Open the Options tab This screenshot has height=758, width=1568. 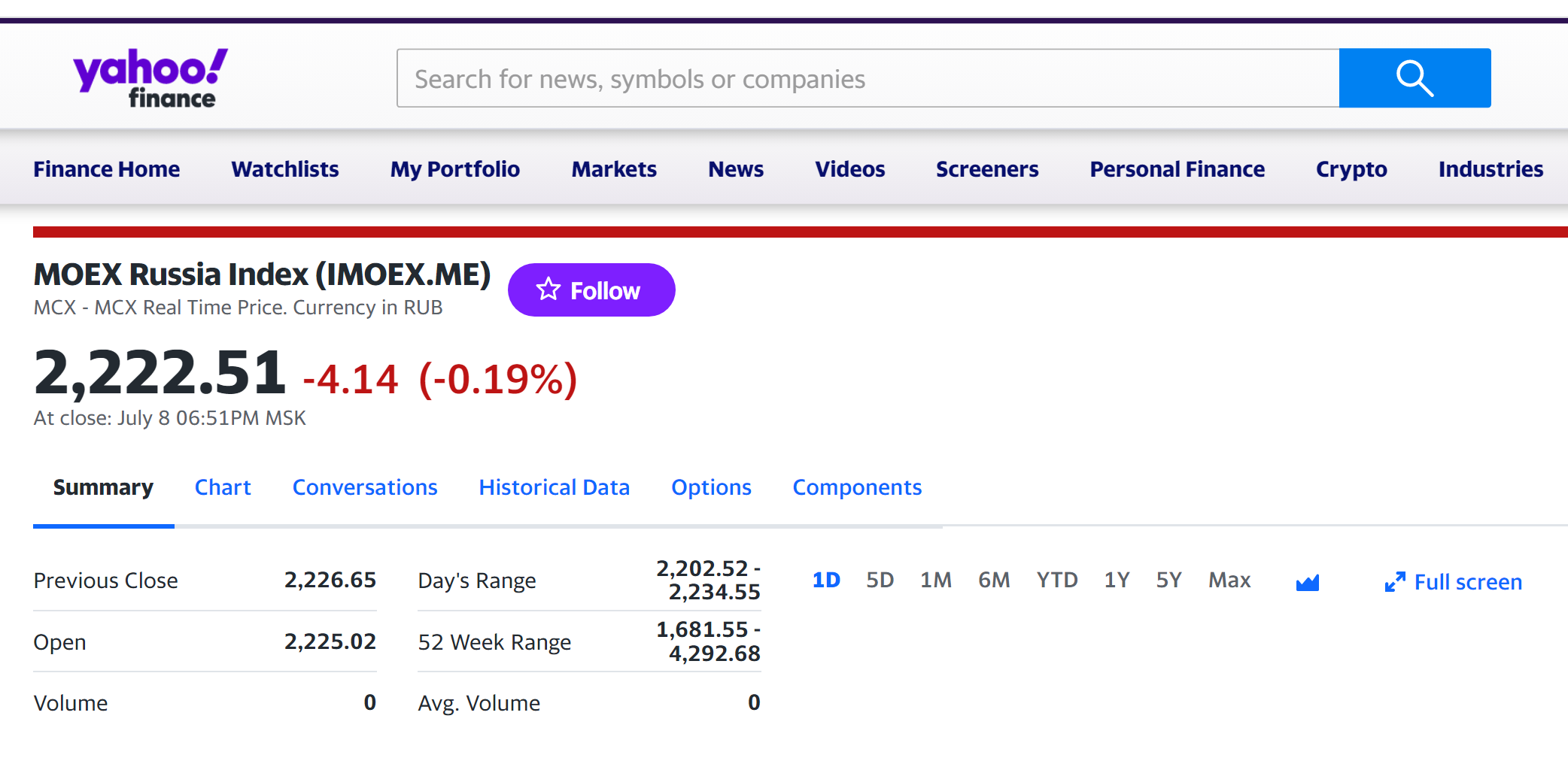[x=711, y=487]
